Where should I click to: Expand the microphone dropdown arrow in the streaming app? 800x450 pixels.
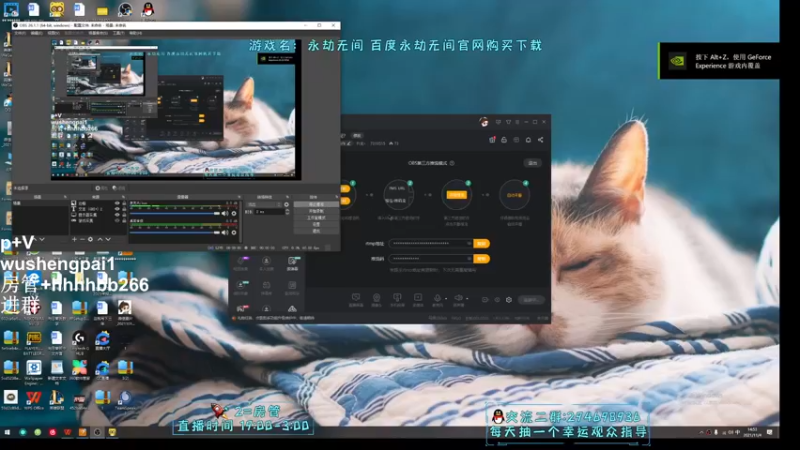446,298
